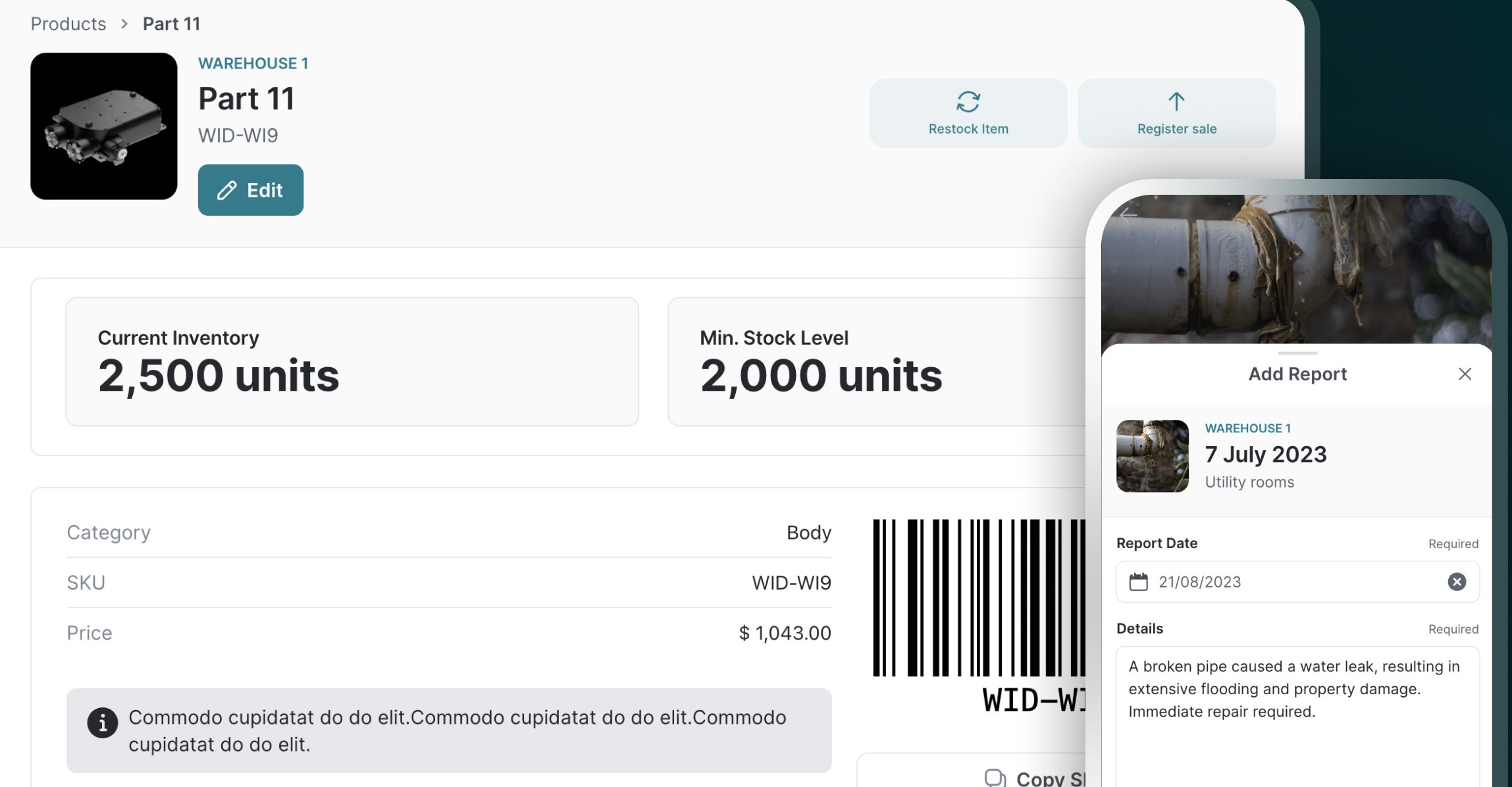Click the Register sale arrow icon
Viewport: 1512px width, 787px height.
pyautogui.click(x=1176, y=101)
